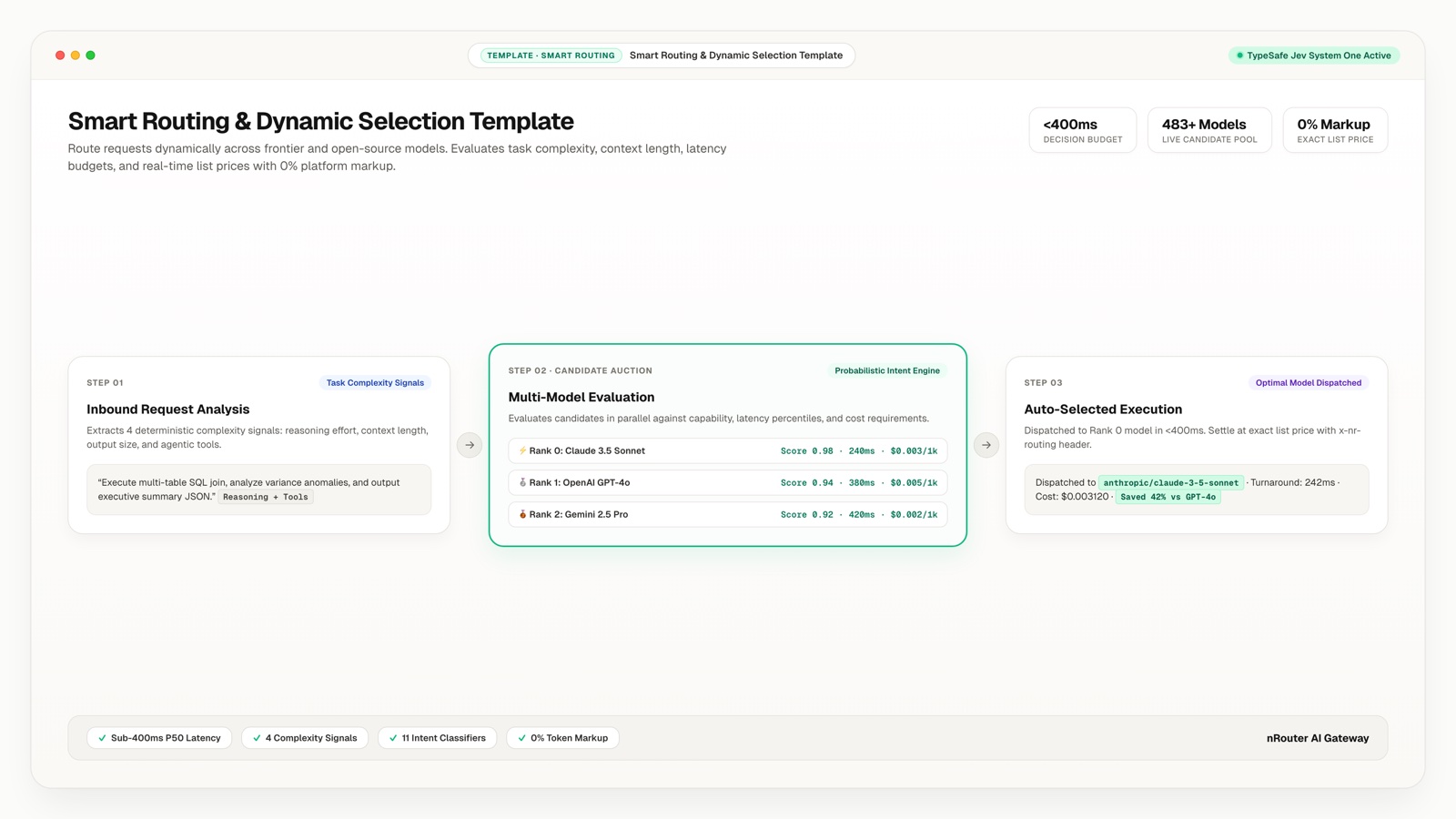Click the STEP 02 · CANDIDATE AUCTION label
The image size is (1456, 819).
click(x=581, y=370)
